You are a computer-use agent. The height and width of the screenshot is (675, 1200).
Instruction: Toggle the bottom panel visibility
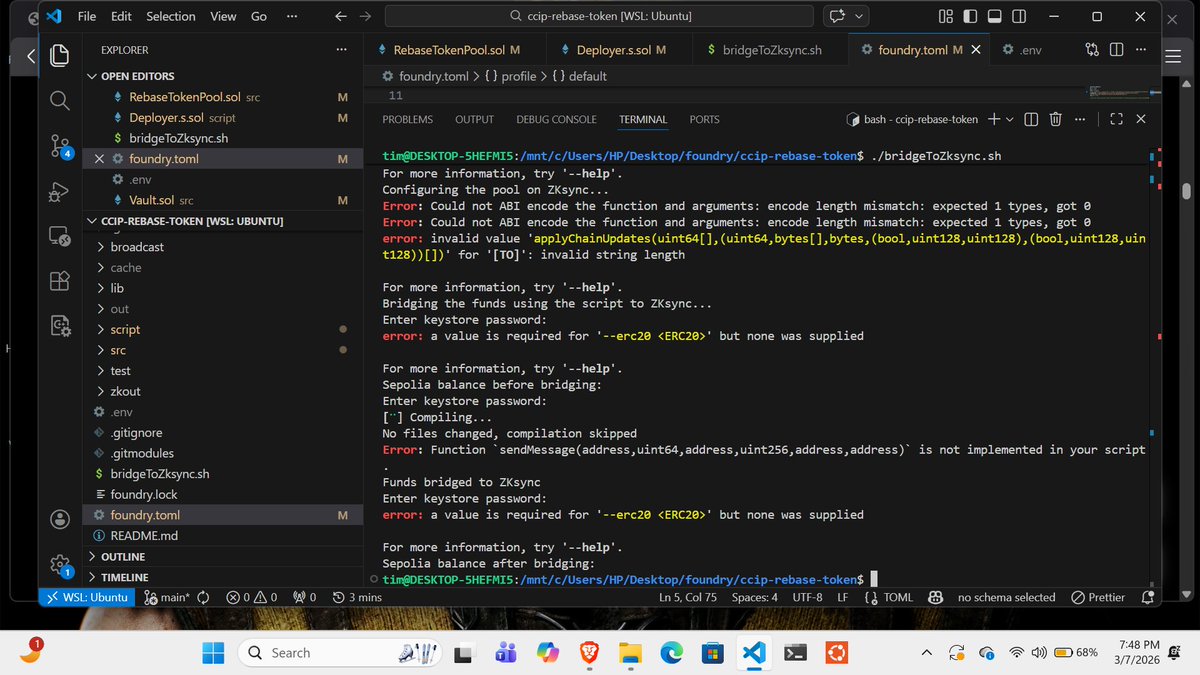(x=994, y=16)
